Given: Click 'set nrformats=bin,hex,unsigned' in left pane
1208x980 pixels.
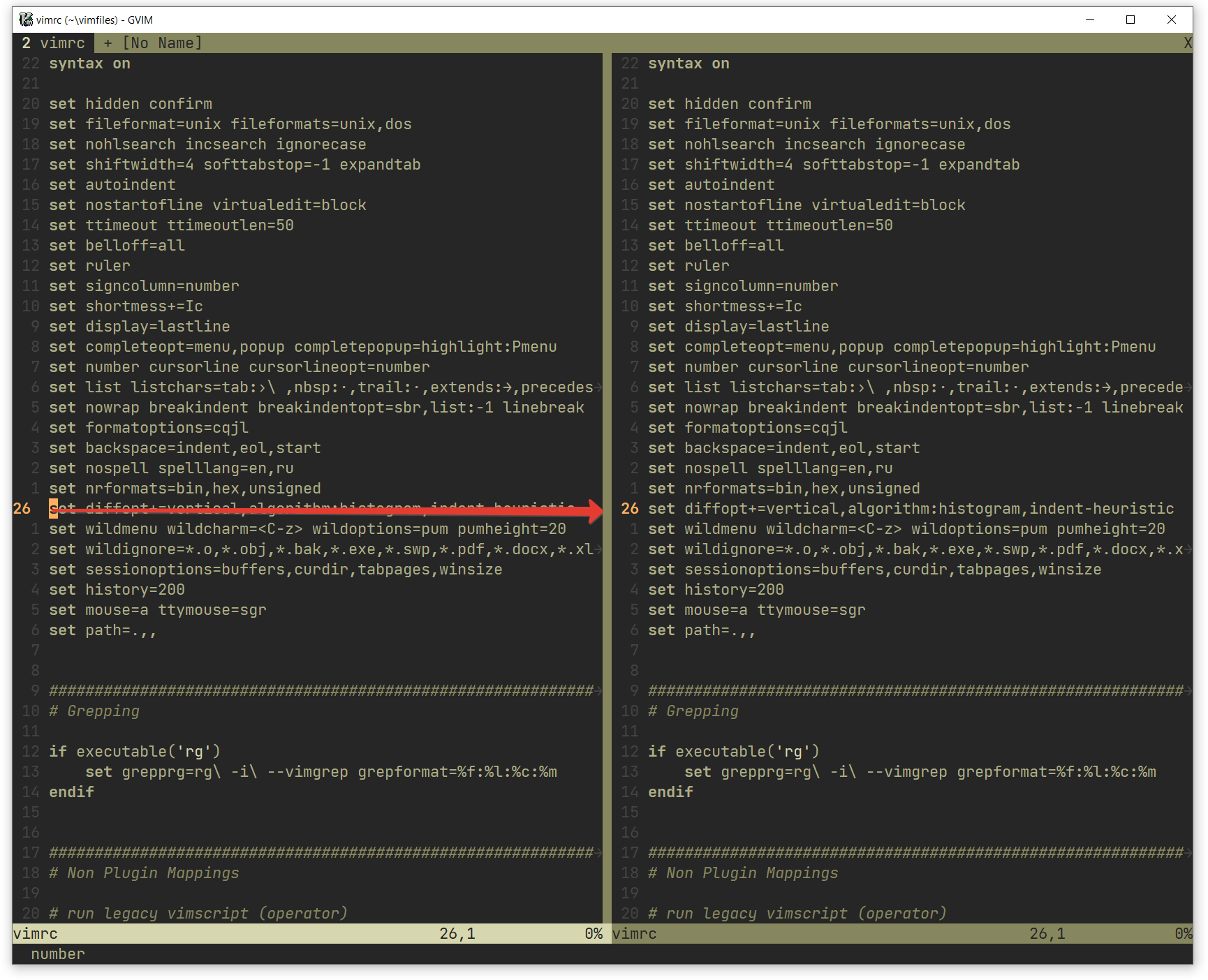Looking at the screenshot, I should click(x=185, y=489).
